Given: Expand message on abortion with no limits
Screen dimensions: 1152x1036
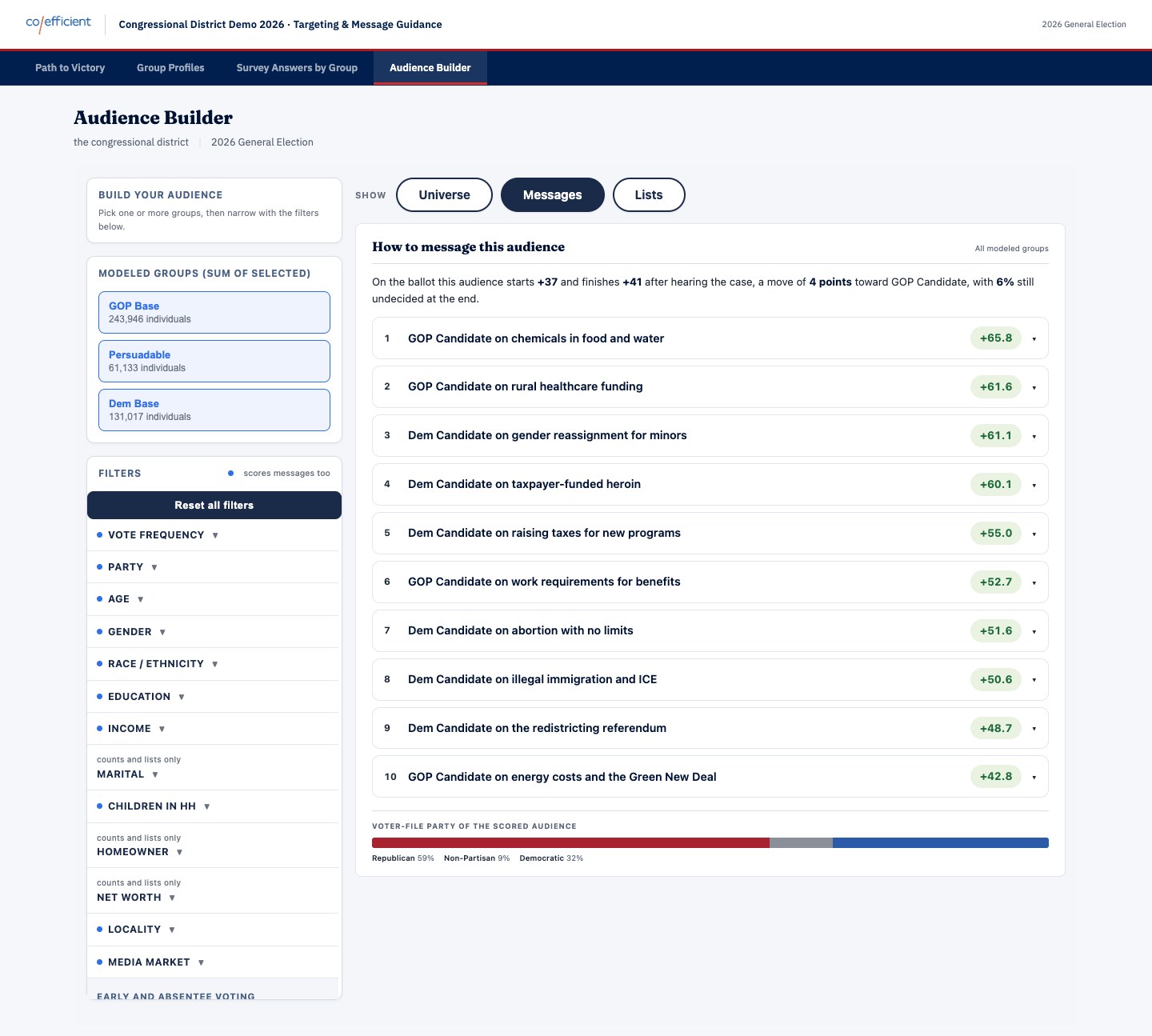Looking at the screenshot, I should [x=710, y=631].
